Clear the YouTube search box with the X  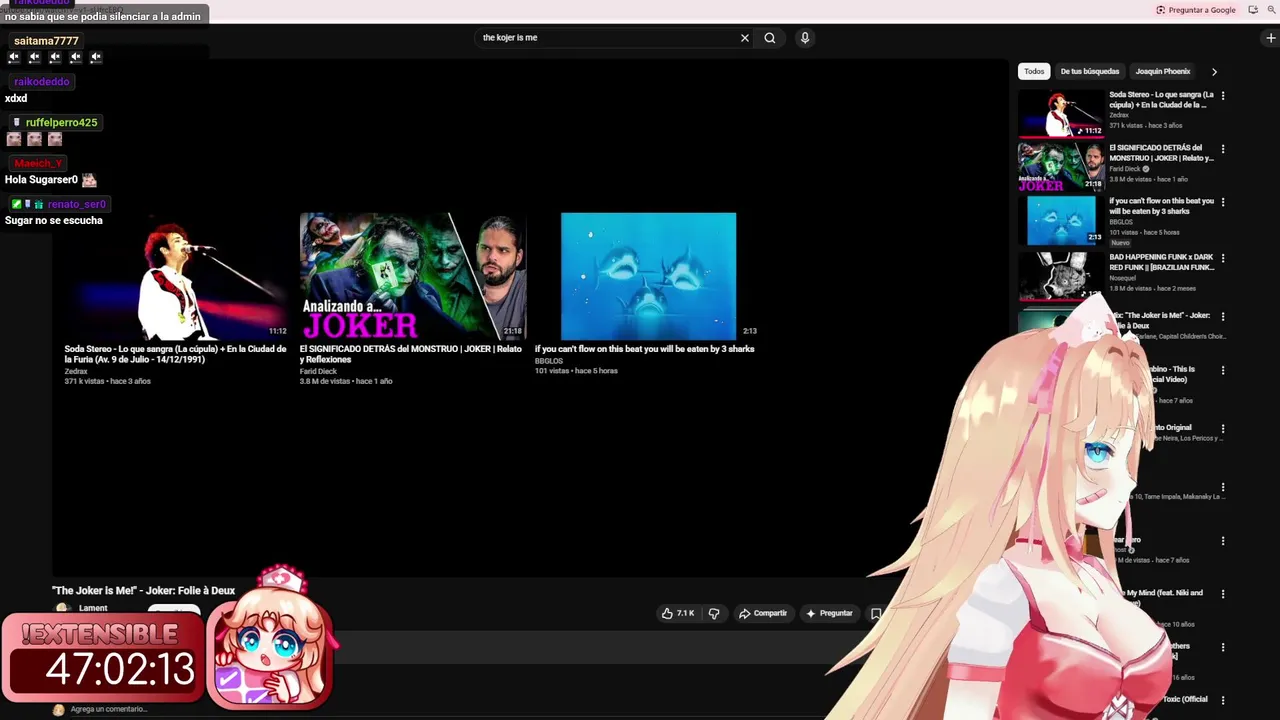click(x=744, y=38)
